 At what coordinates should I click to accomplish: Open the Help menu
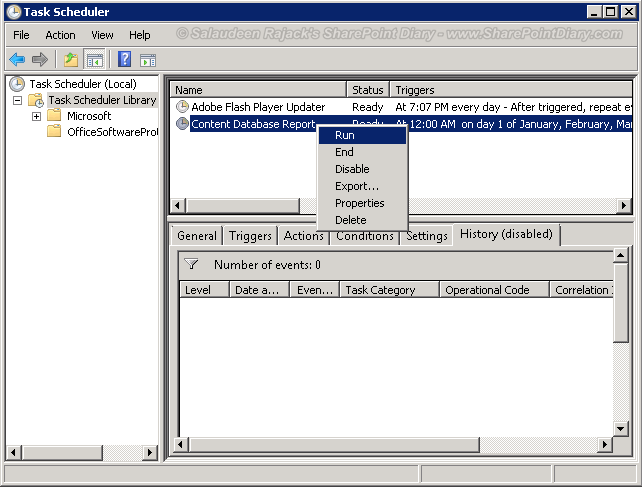(x=140, y=35)
